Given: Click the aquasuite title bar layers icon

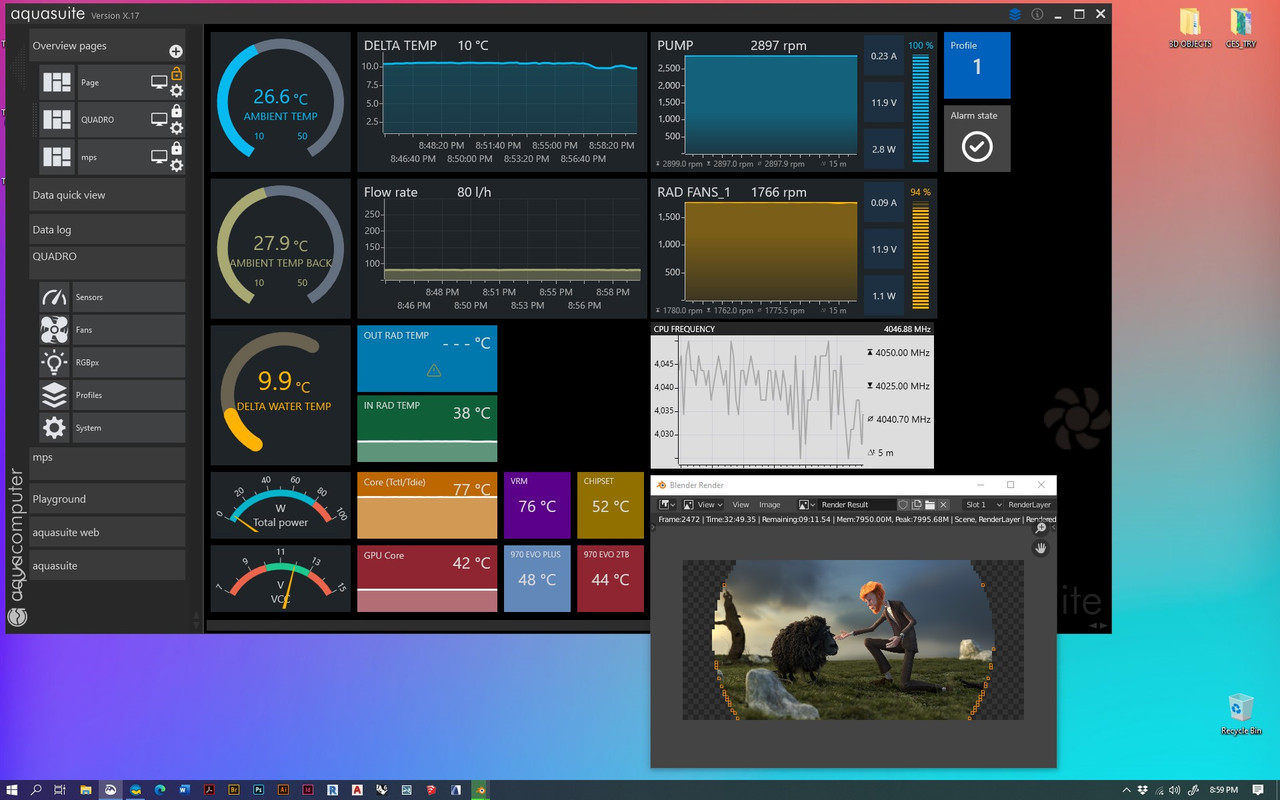Looking at the screenshot, I should pyautogui.click(x=1015, y=14).
